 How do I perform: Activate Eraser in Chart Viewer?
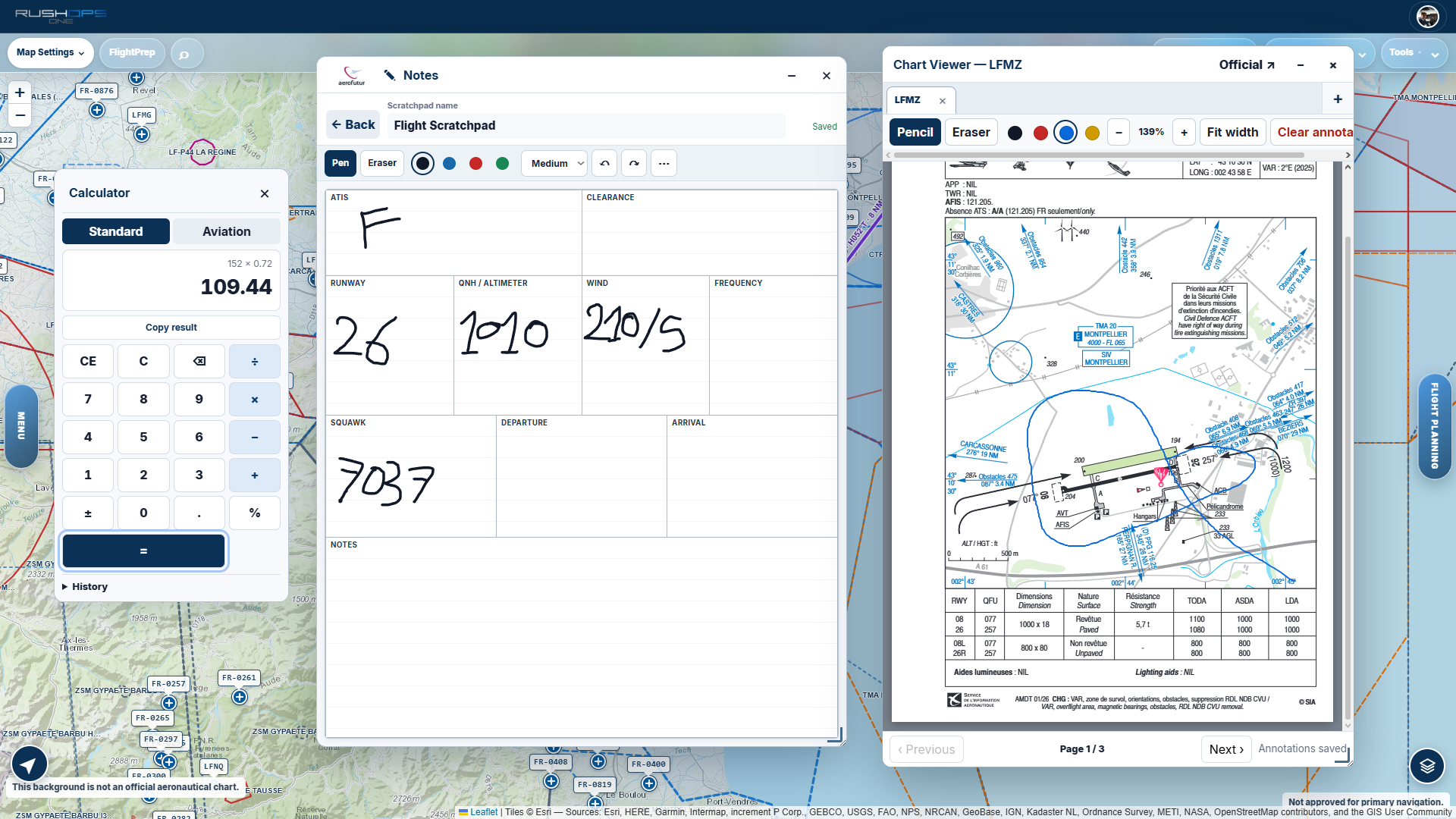[x=971, y=132]
